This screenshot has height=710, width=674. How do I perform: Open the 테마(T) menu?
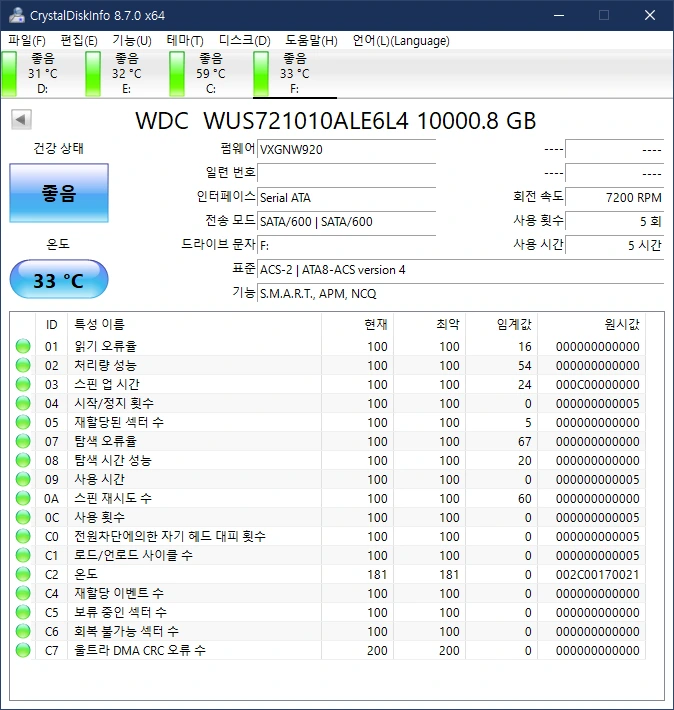[x=185, y=41]
